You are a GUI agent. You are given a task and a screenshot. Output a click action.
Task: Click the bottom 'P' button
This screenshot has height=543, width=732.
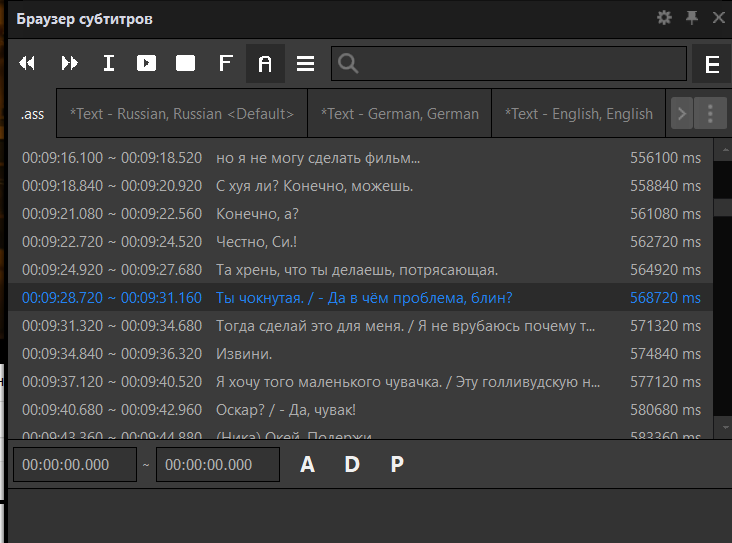[x=397, y=465]
